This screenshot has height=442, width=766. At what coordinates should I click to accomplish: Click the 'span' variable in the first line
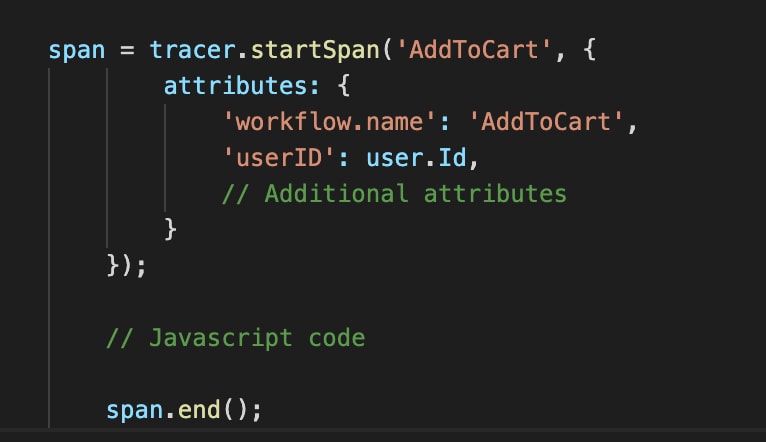click(x=77, y=51)
